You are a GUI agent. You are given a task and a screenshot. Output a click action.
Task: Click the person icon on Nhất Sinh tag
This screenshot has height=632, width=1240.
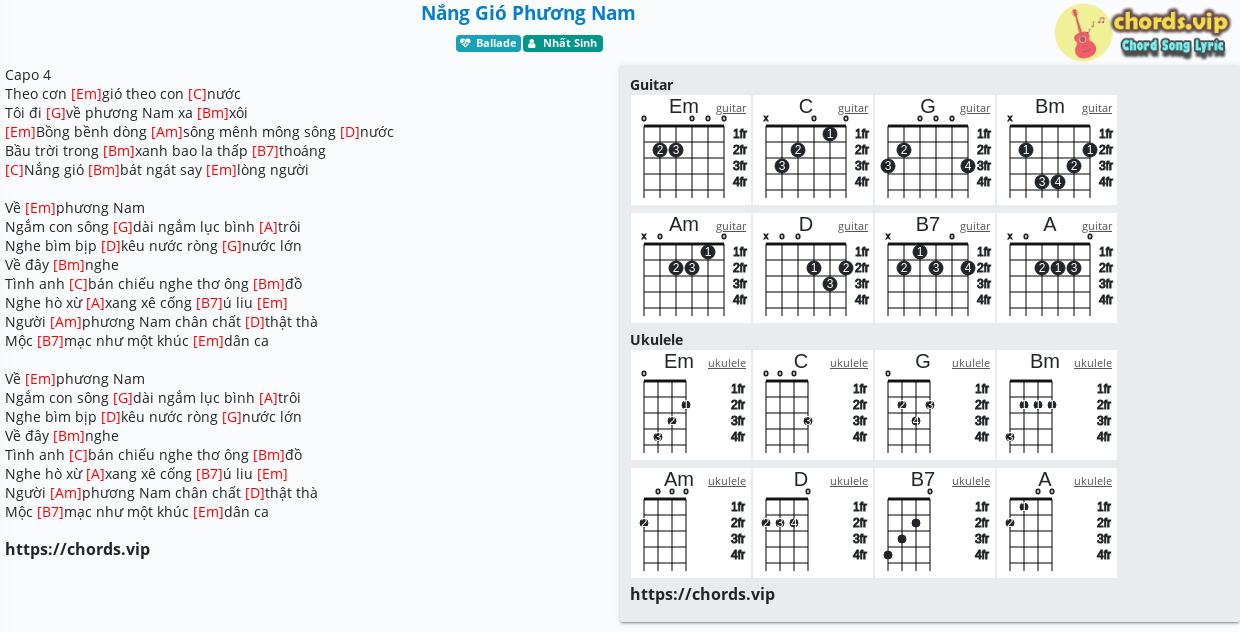(532, 43)
